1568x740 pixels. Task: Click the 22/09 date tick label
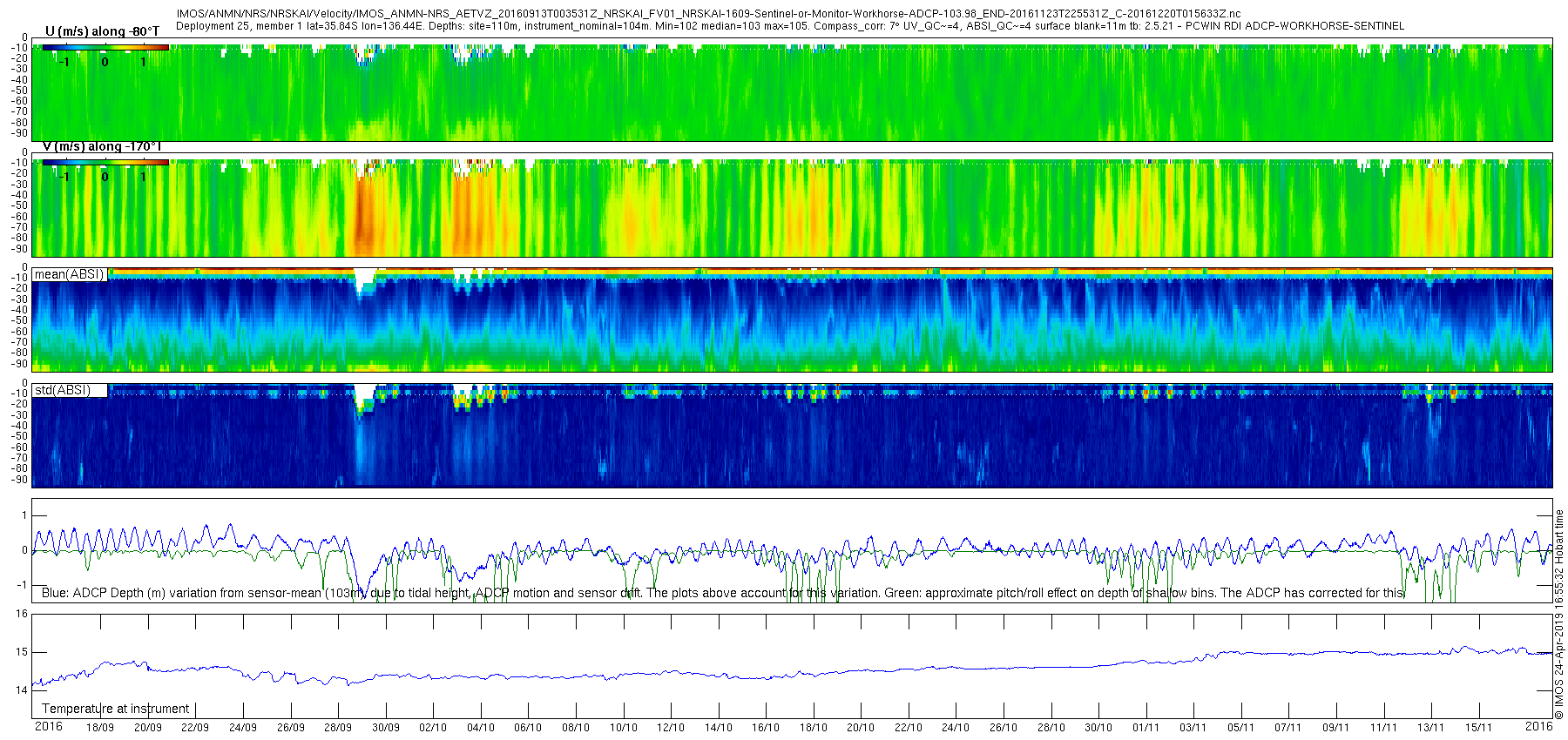[x=195, y=728]
